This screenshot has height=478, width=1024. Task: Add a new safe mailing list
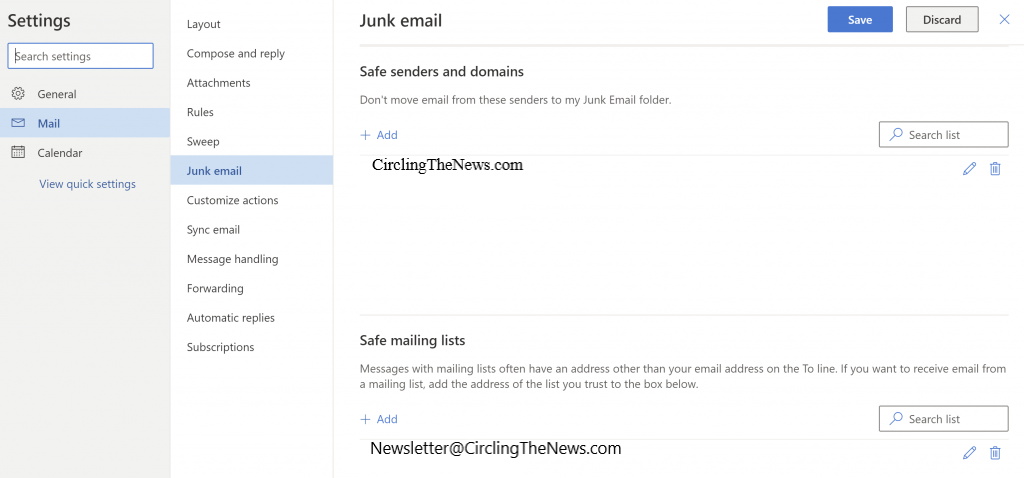pyautogui.click(x=379, y=419)
